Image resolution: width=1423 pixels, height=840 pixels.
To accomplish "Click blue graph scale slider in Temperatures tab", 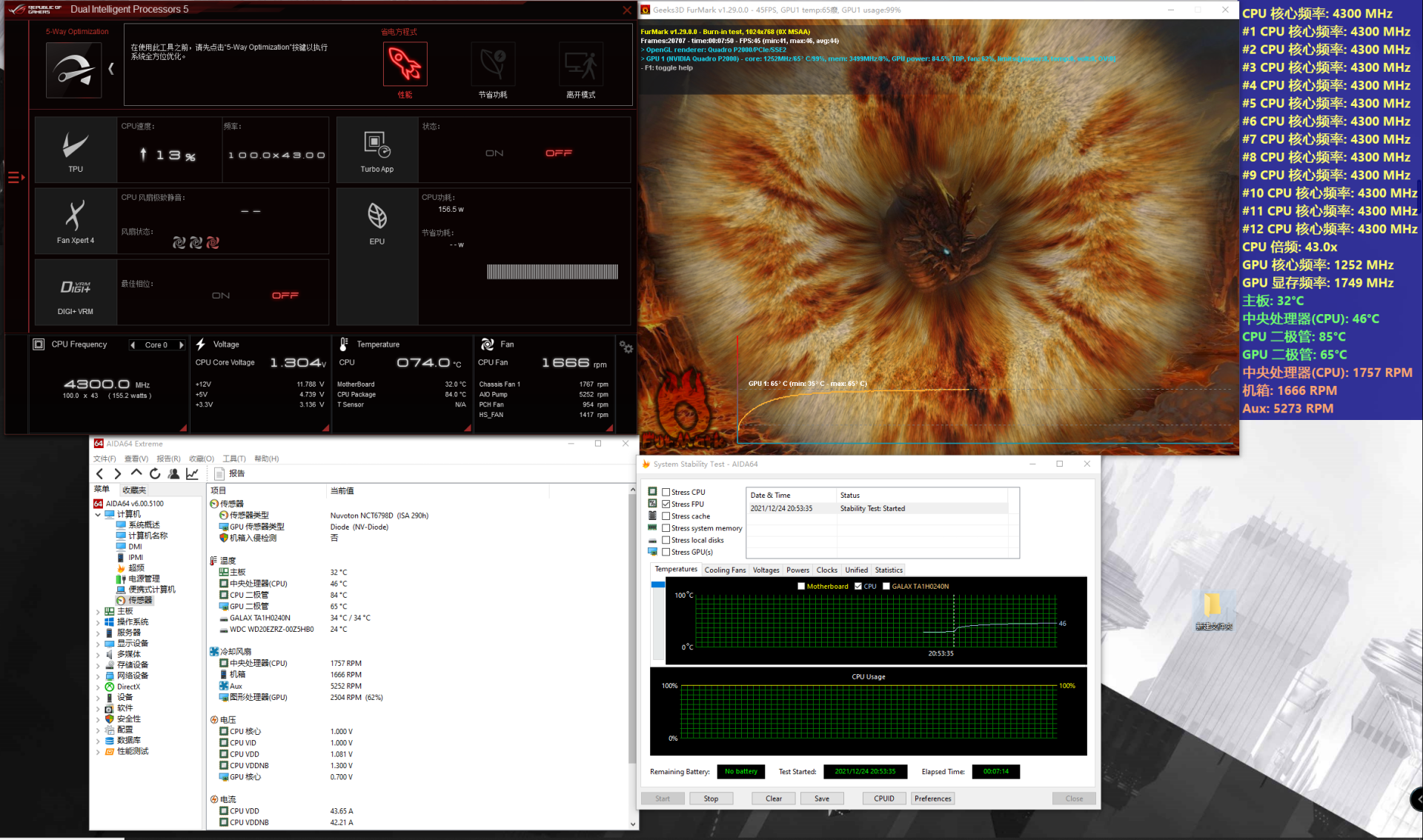I will tap(657, 585).
